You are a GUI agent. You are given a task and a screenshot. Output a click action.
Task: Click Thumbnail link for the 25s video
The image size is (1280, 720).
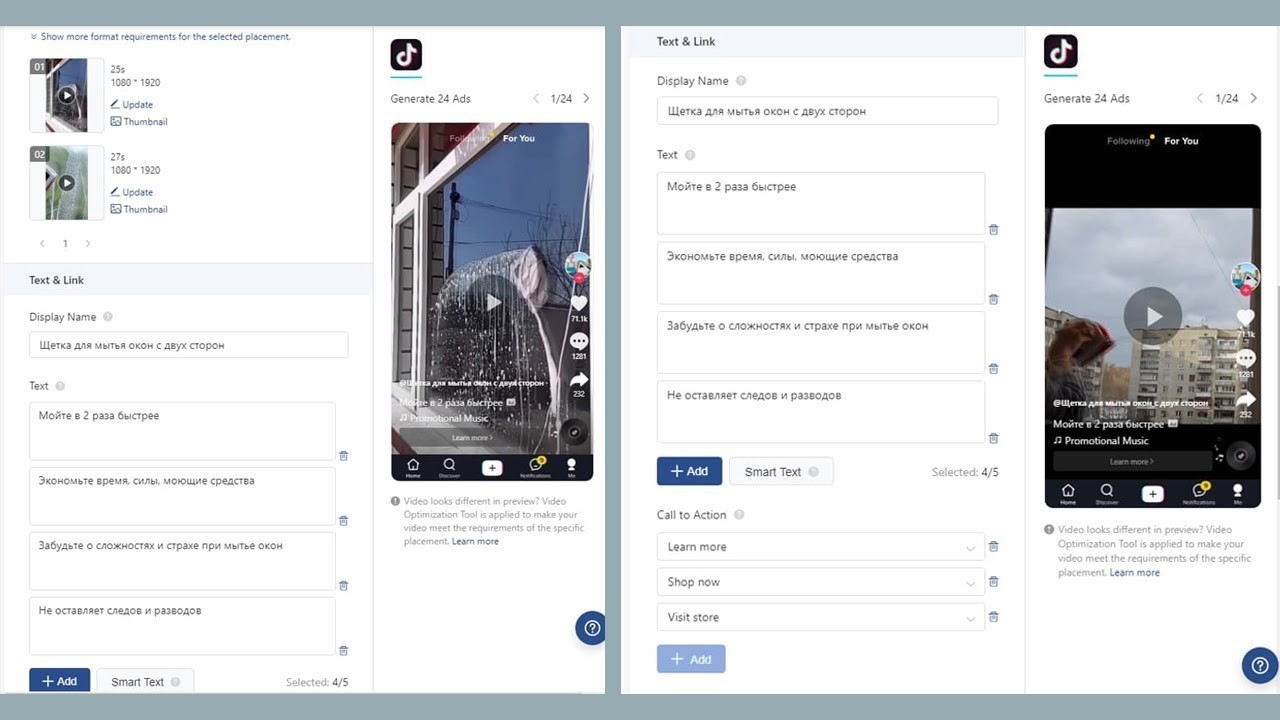[139, 122]
